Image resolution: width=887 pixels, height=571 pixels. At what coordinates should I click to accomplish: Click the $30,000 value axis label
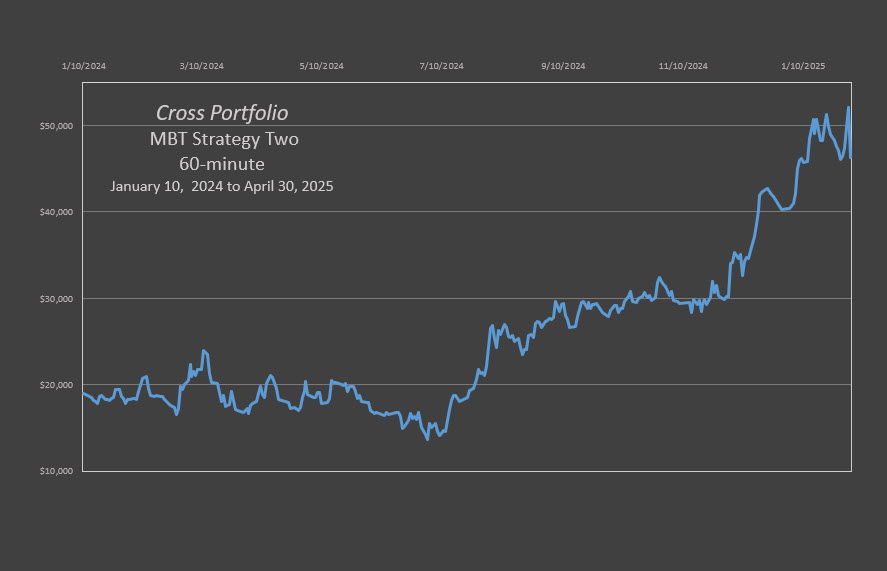pos(56,299)
